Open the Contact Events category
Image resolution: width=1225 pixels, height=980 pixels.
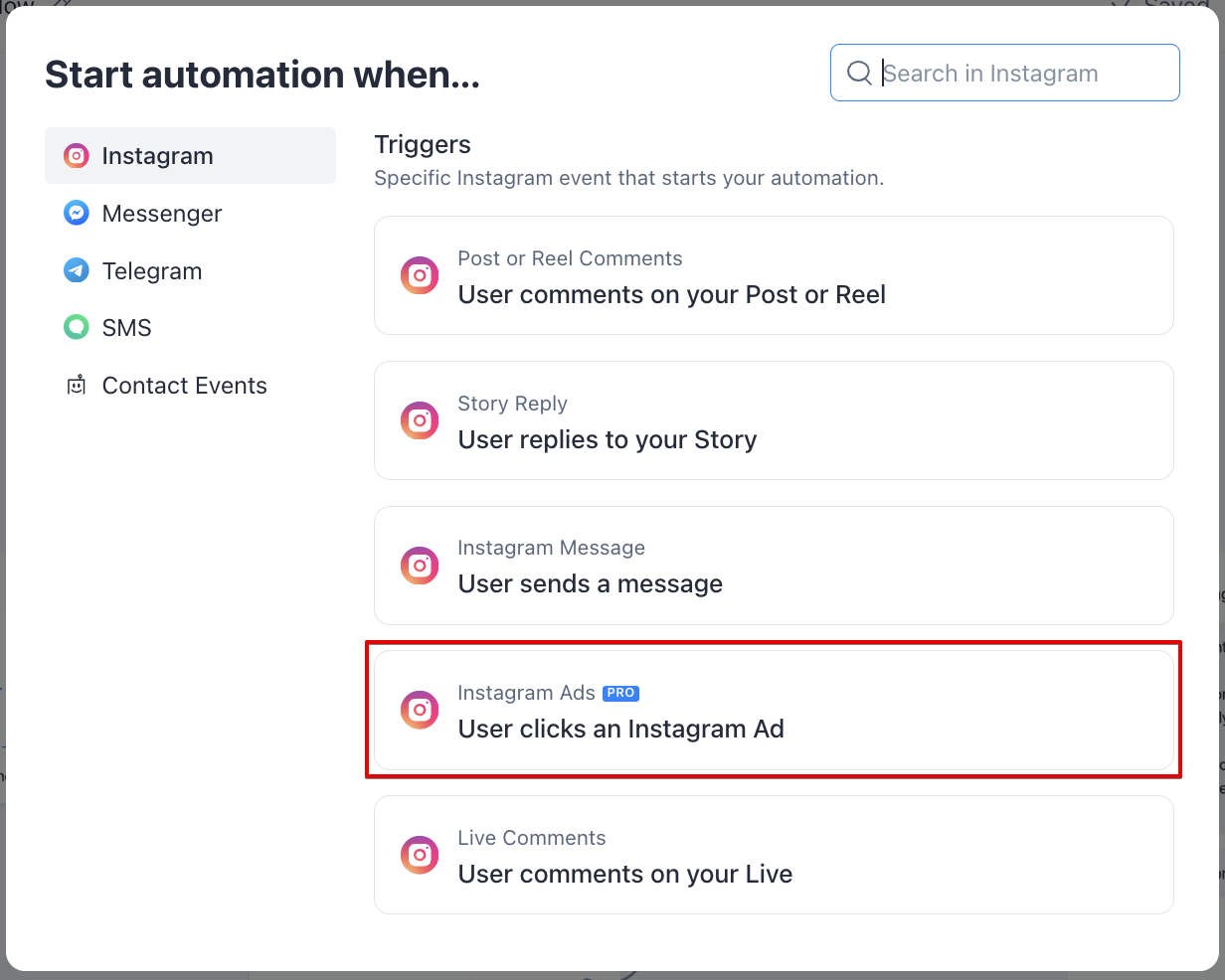pos(190,386)
